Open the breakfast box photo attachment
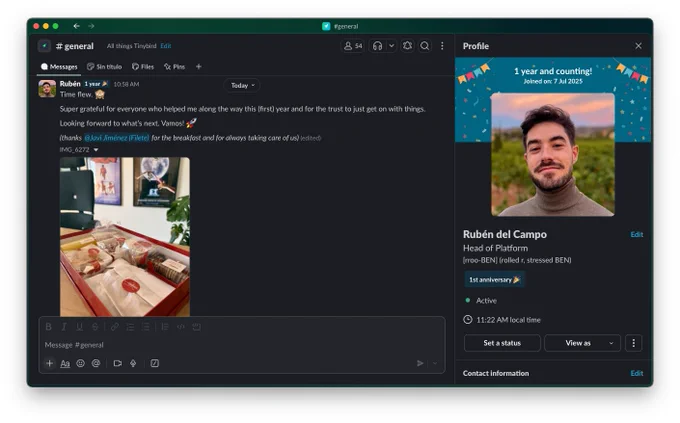 tap(125, 236)
